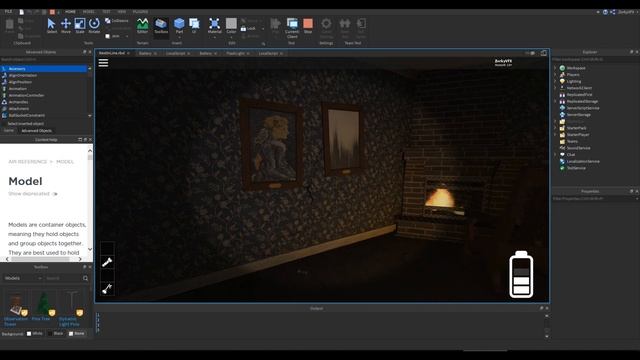Activate the Scale tool

[80, 25]
